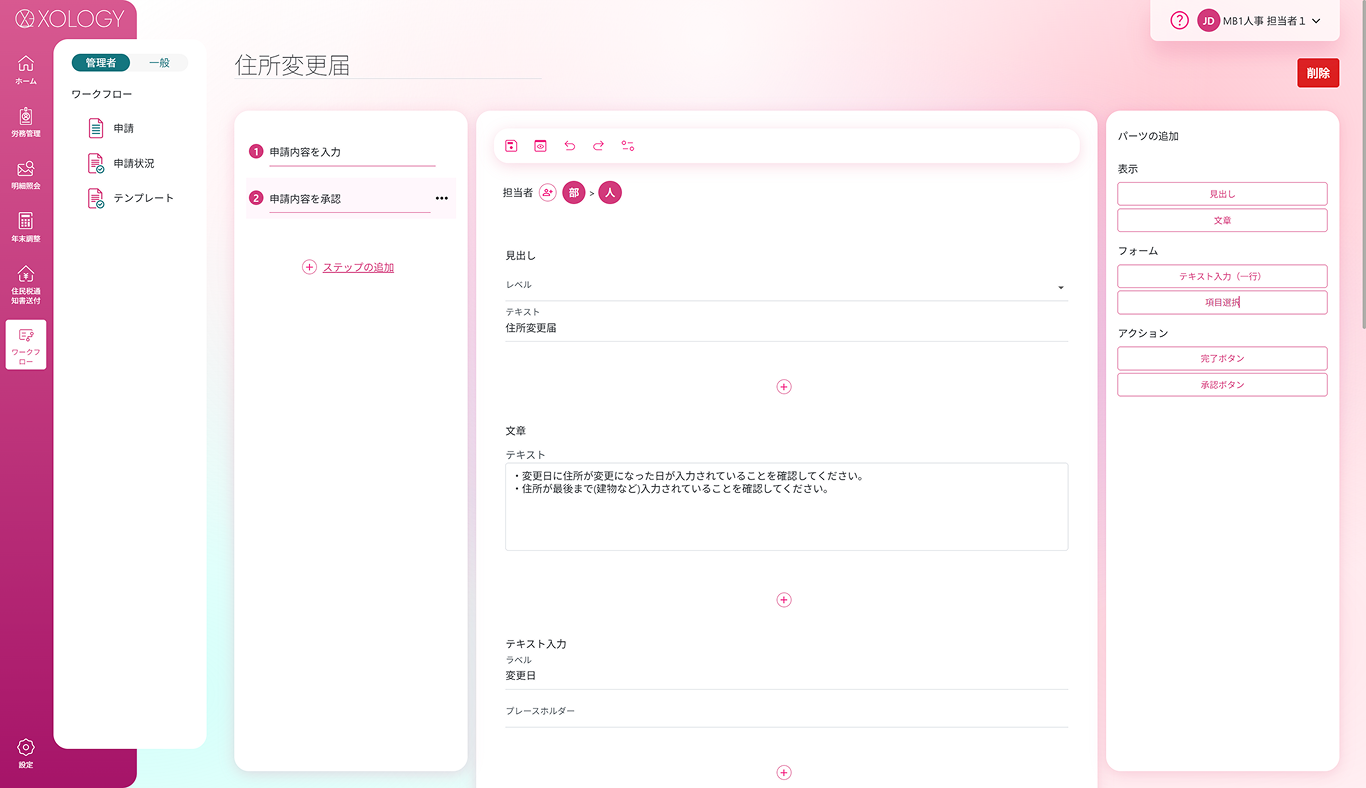The image size is (1366, 788).
Task: Click the save icon in editor toolbar
Action: pos(511,146)
